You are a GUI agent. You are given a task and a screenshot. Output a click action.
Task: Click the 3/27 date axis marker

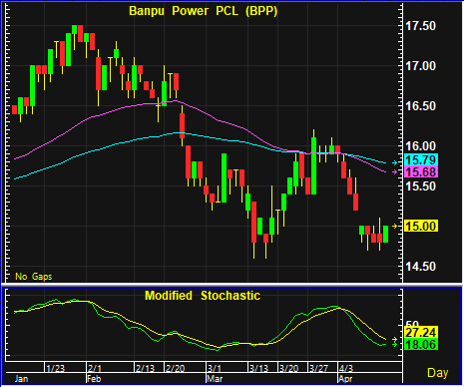click(x=319, y=368)
